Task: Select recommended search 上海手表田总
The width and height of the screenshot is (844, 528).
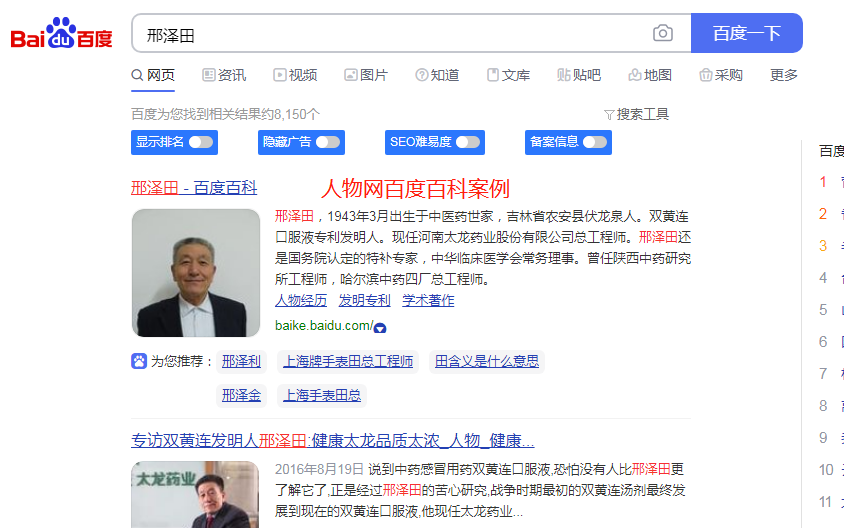Action: [322, 396]
